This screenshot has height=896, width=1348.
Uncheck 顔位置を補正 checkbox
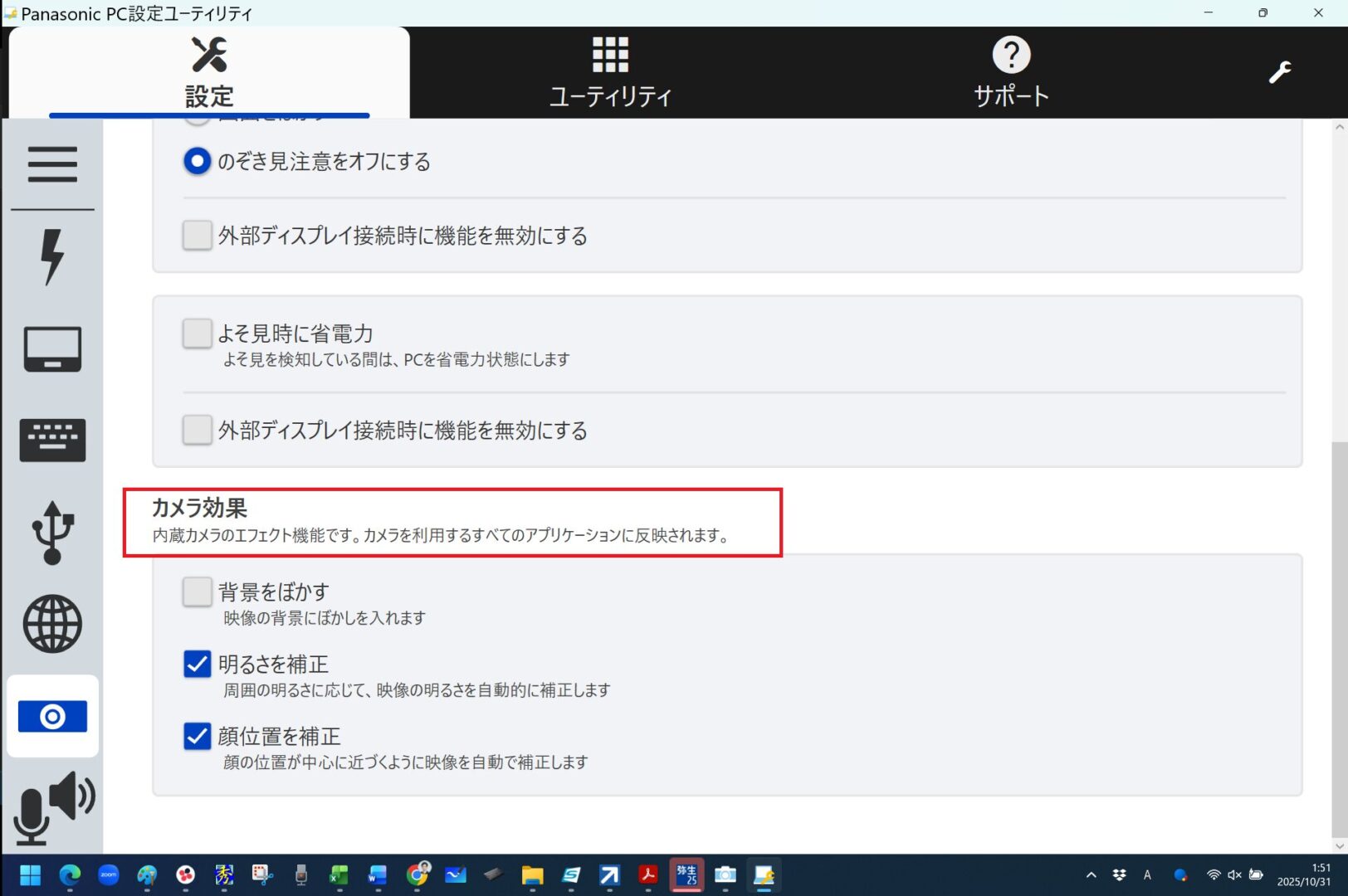[197, 736]
